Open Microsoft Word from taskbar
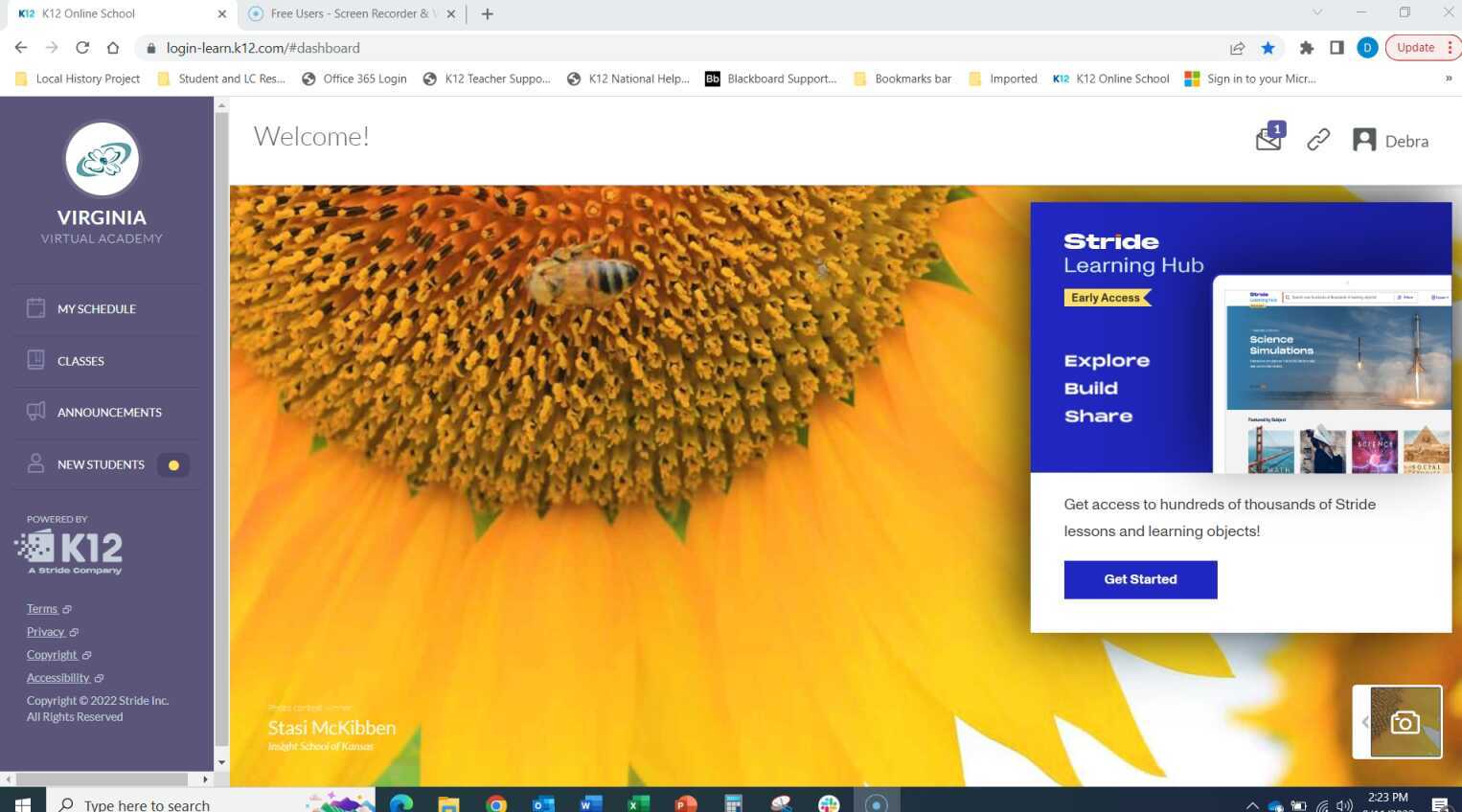Screen dimensions: 1462x812 tap(591, 802)
